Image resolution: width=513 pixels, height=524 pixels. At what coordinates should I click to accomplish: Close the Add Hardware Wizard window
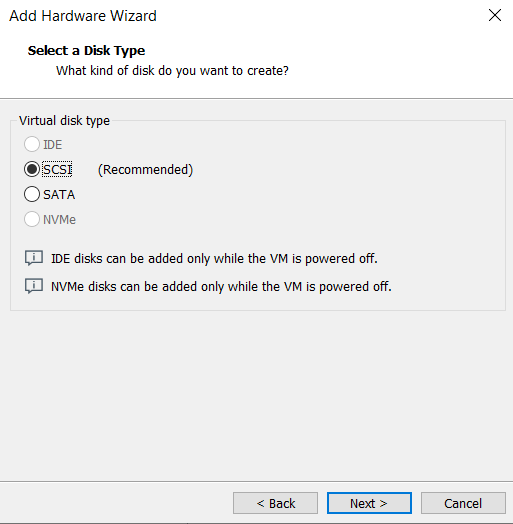(495, 15)
